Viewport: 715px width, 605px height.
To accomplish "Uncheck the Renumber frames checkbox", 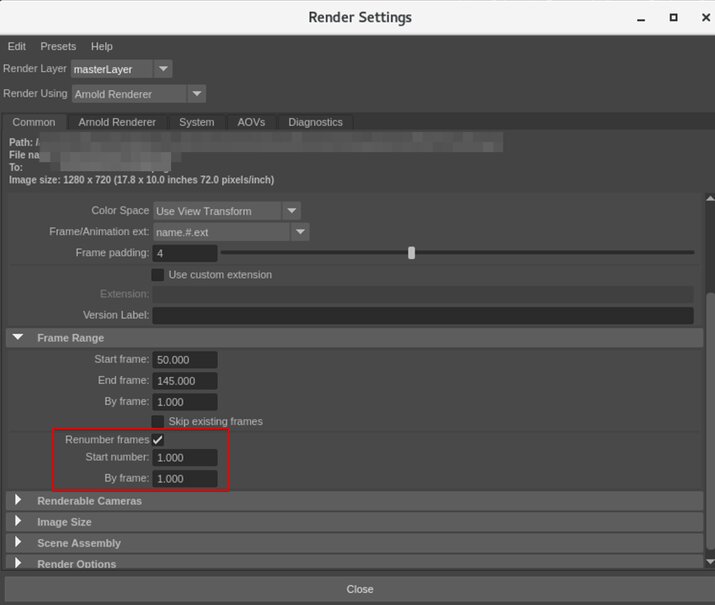I will click(158, 440).
